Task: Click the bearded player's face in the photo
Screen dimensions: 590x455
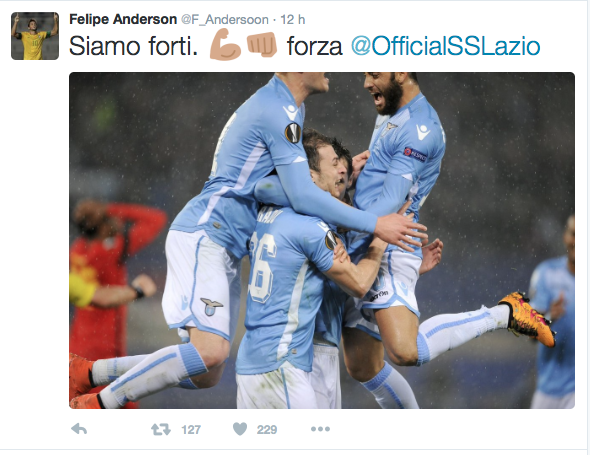Action: point(386,92)
